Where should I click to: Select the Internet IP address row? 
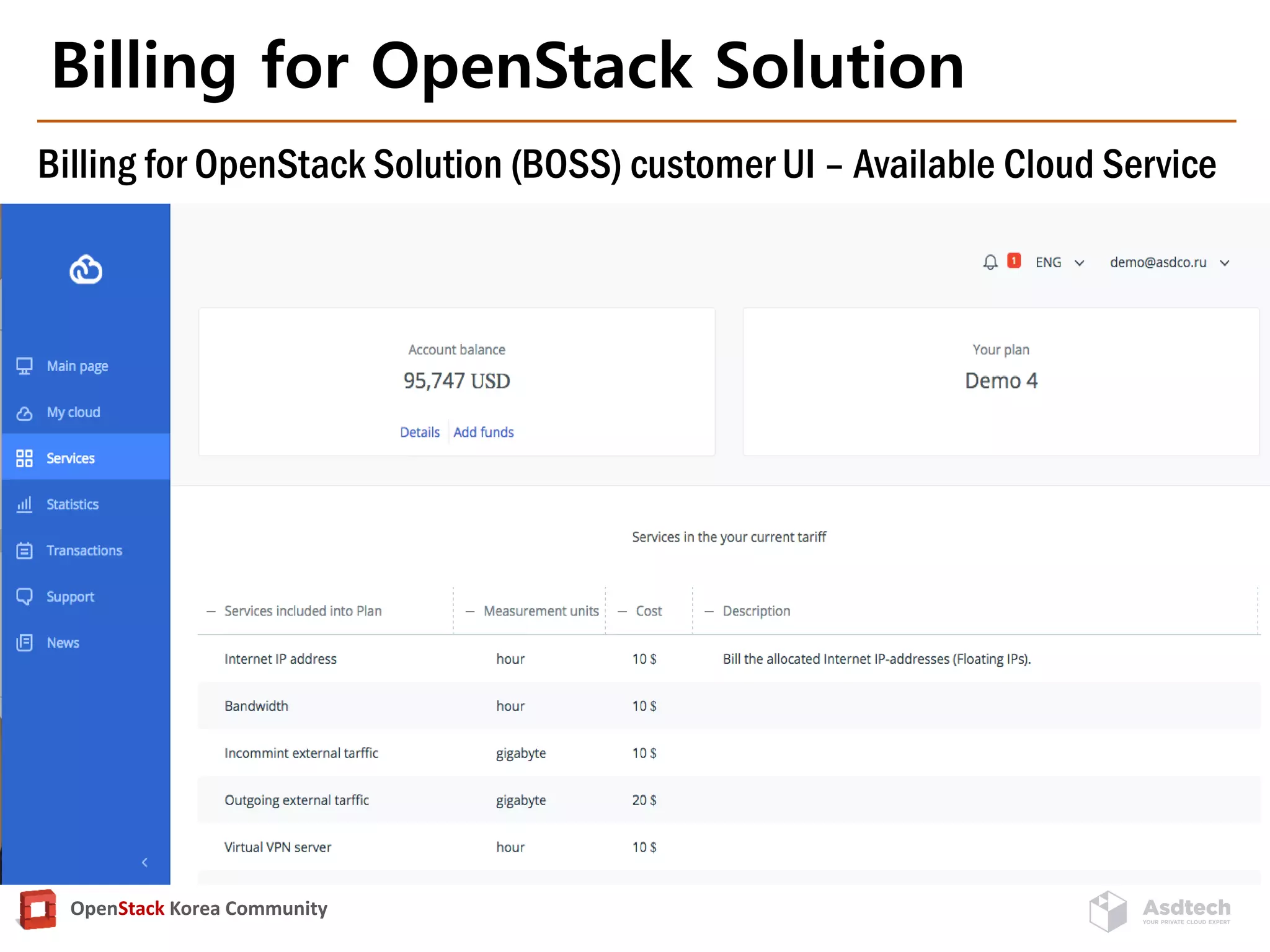729,659
